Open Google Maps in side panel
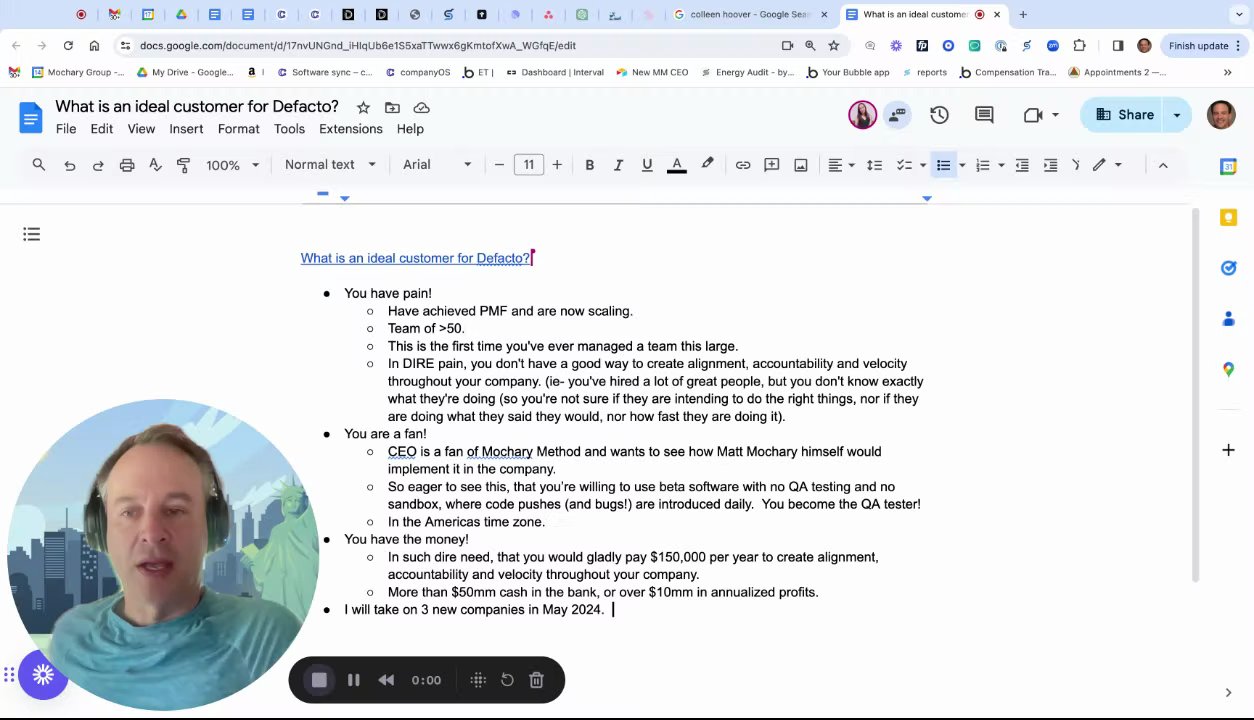 (x=1228, y=370)
